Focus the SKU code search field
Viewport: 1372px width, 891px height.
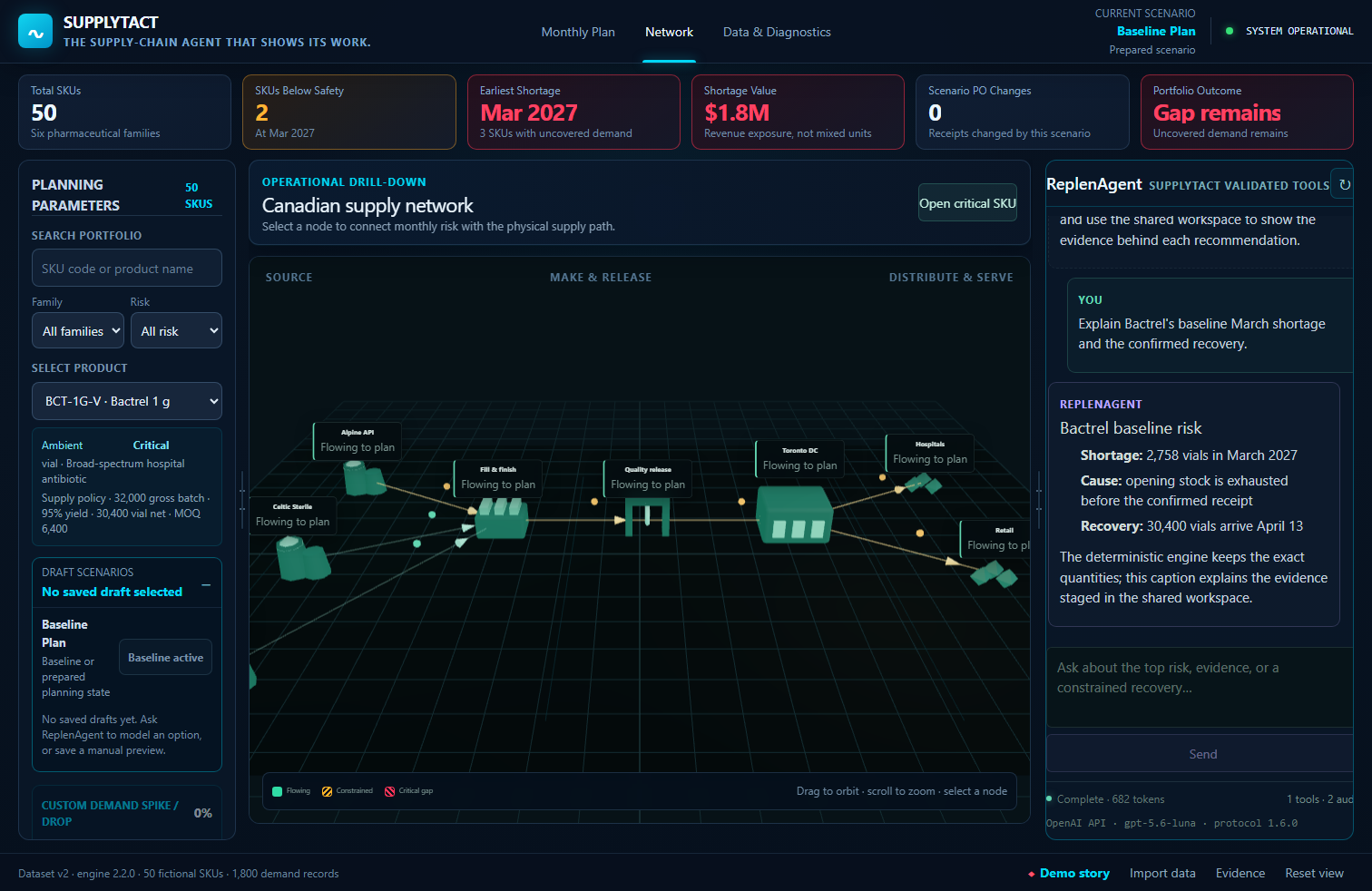click(127, 268)
